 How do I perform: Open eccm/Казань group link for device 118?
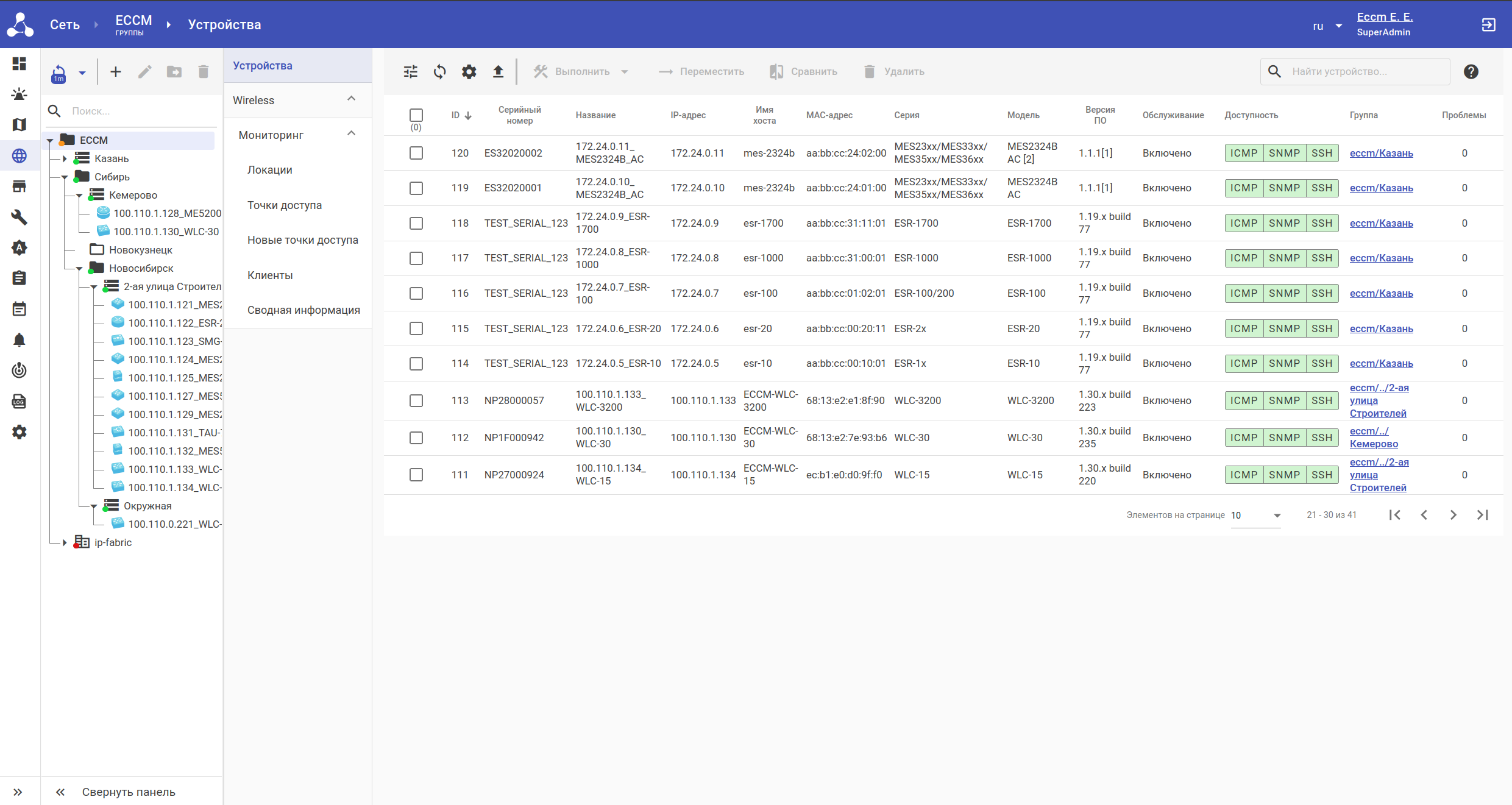click(x=1381, y=223)
